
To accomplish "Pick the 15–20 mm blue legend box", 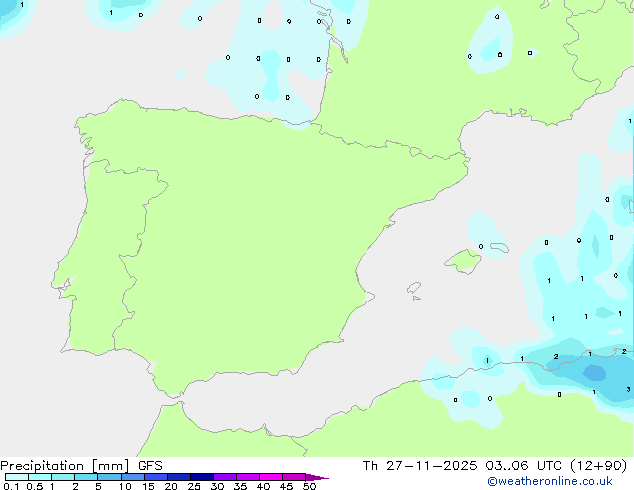I will coord(156,477).
